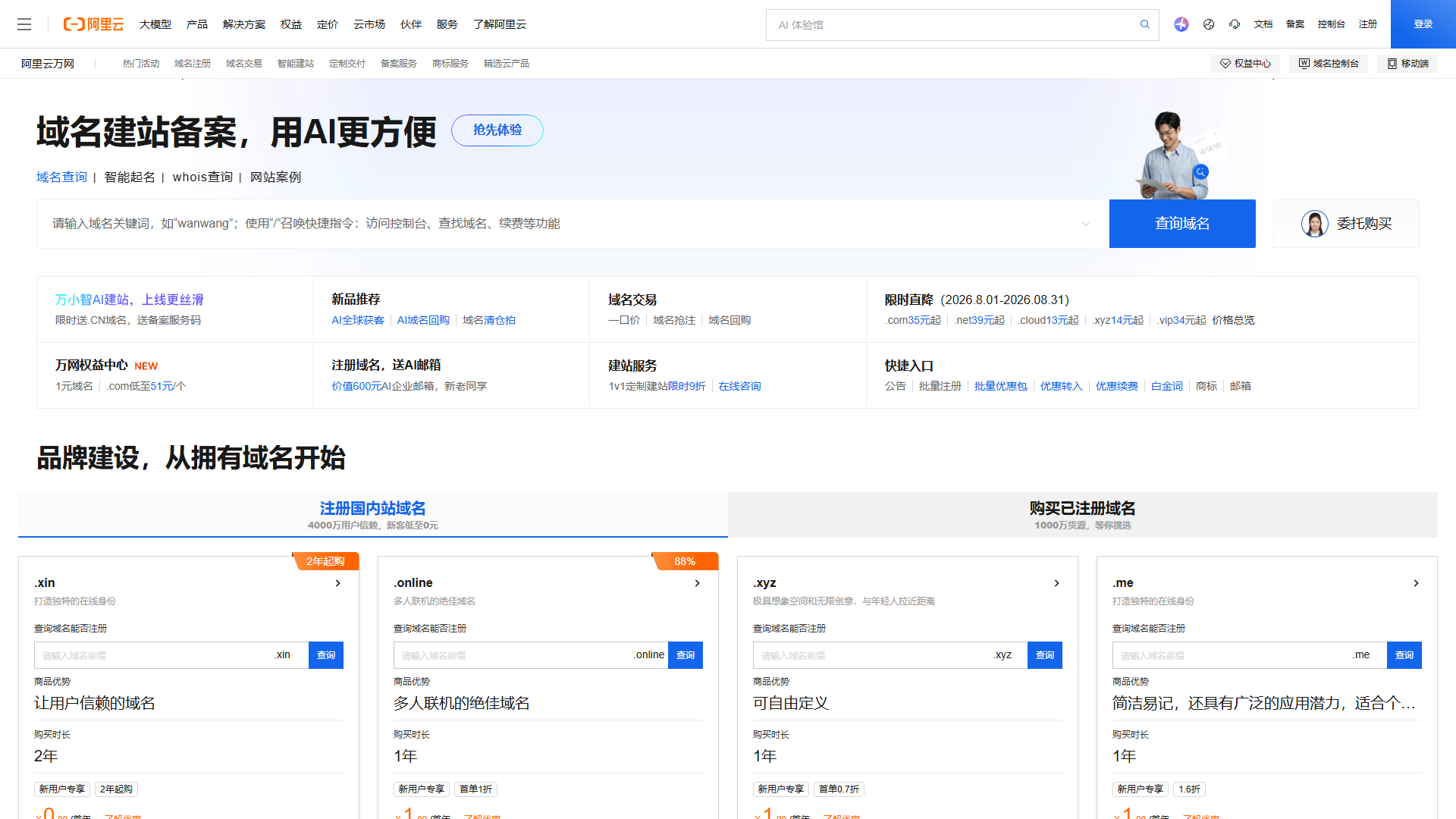Screen dimensions: 1456x819
Task: Click 批量优惠包 quick link
Action: tap(1001, 387)
